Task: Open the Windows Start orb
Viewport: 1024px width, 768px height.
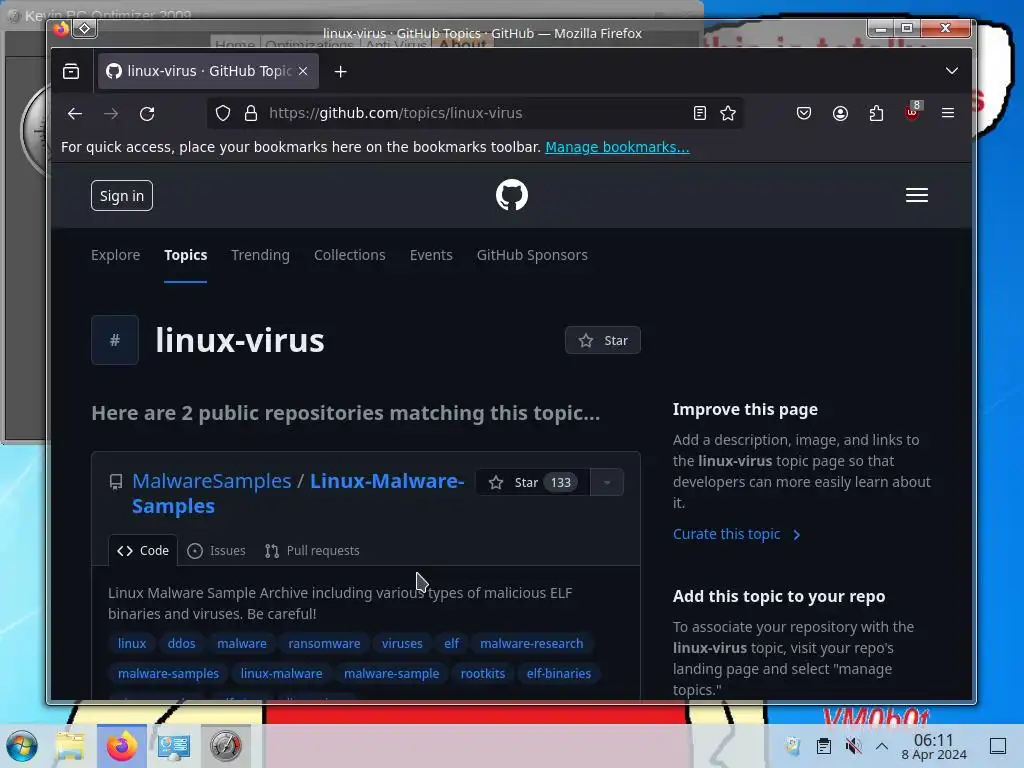Action: tap(22, 746)
